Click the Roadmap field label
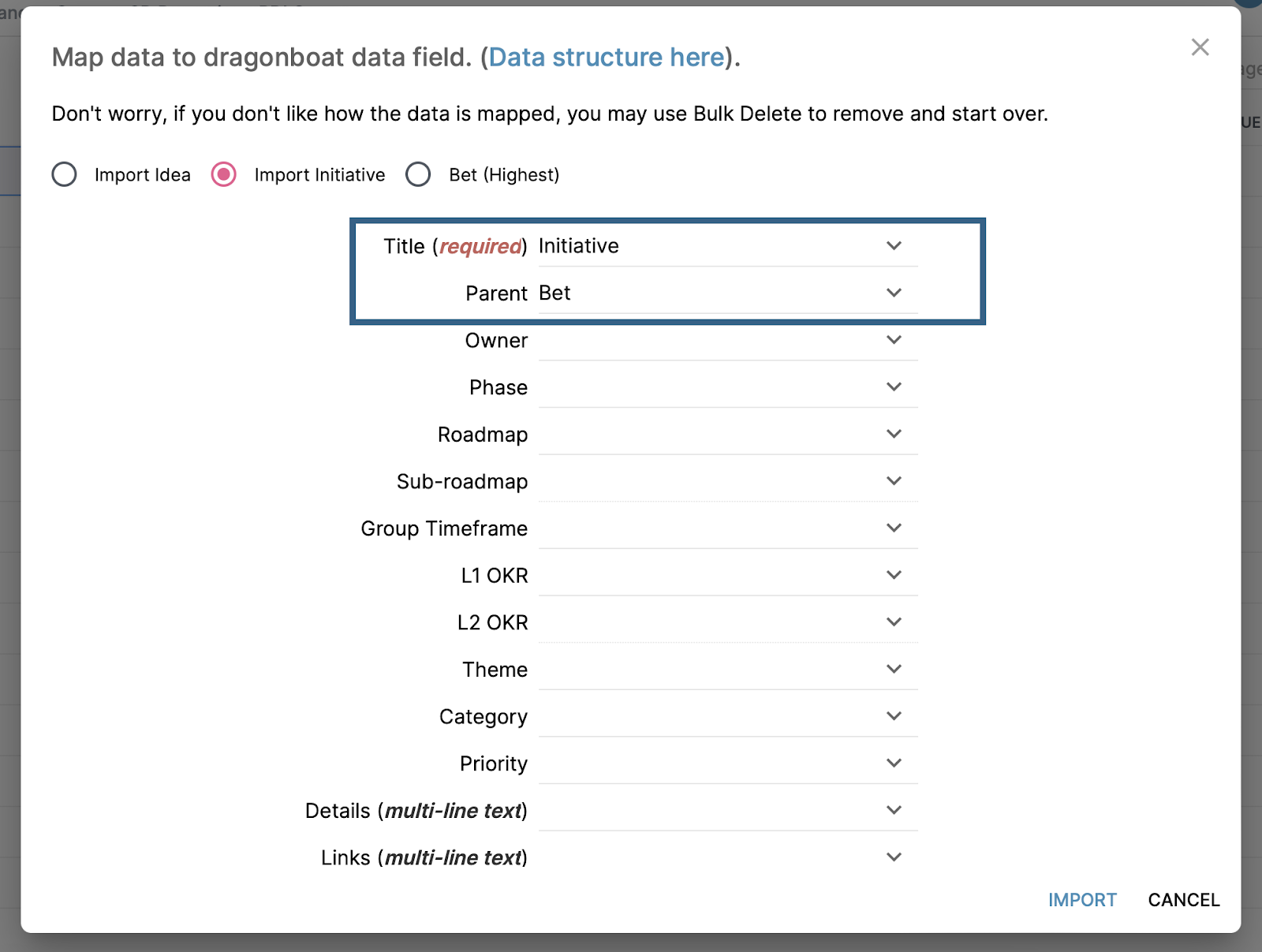Image resolution: width=1262 pixels, height=952 pixels. (x=483, y=435)
